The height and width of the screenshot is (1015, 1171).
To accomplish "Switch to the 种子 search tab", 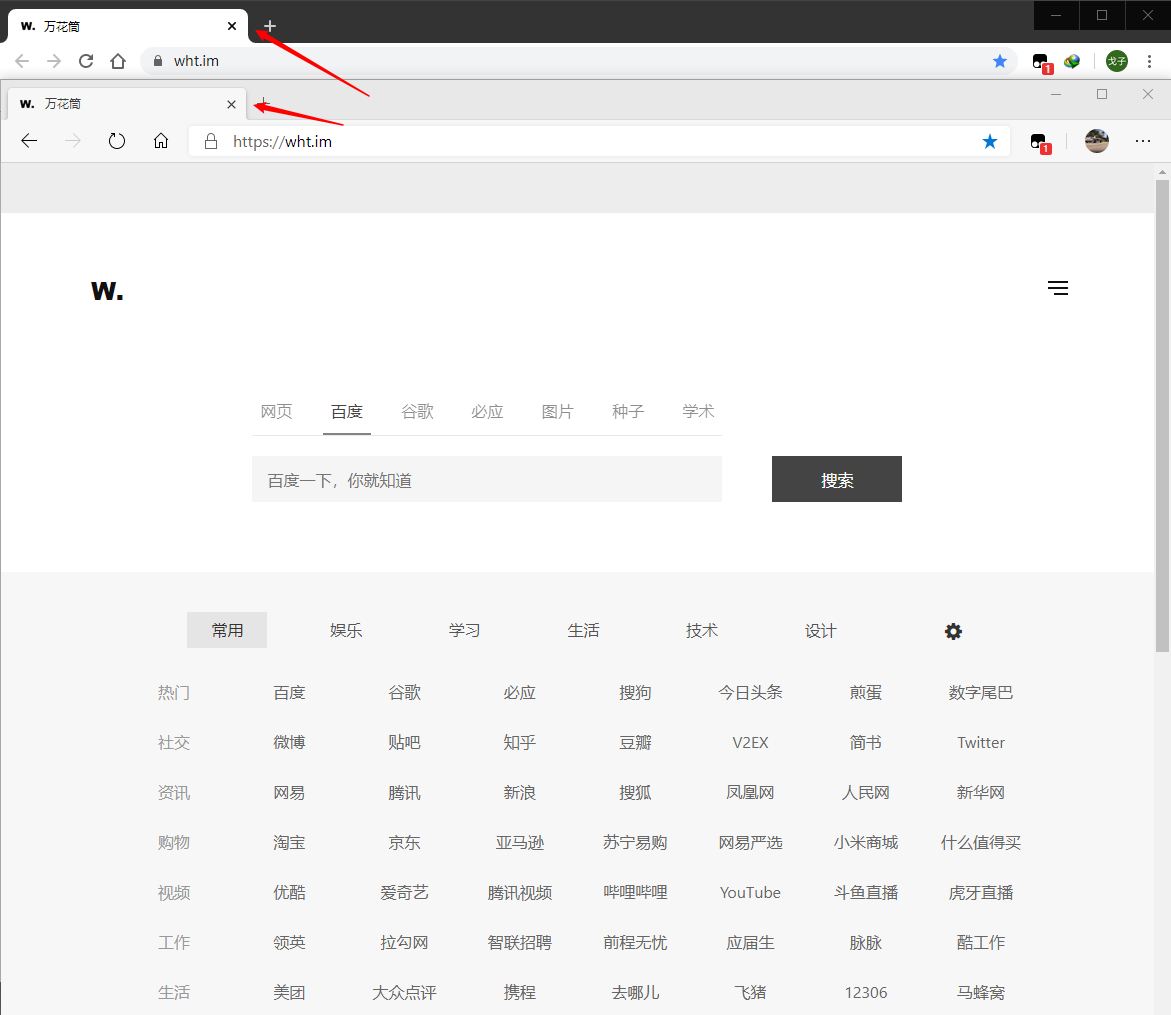I will [x=627, y=412].
